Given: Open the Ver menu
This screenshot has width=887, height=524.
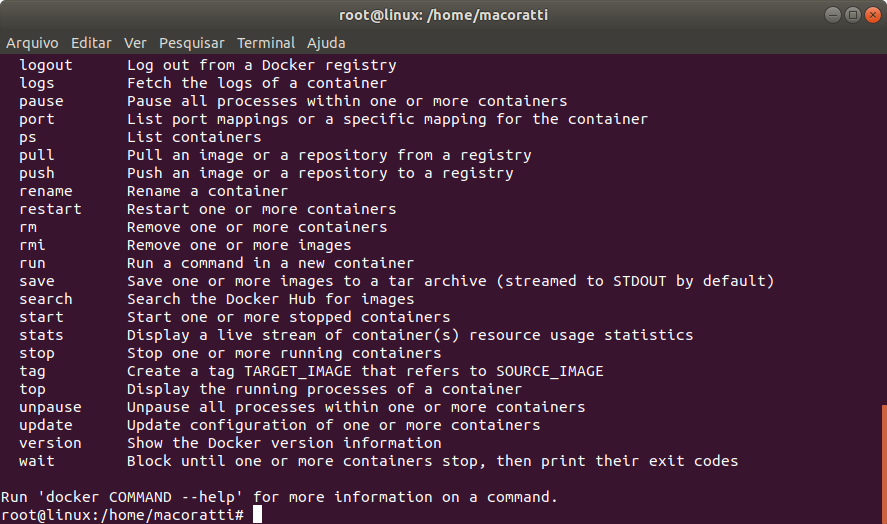Looking at the screenshot, I should 135,43.
